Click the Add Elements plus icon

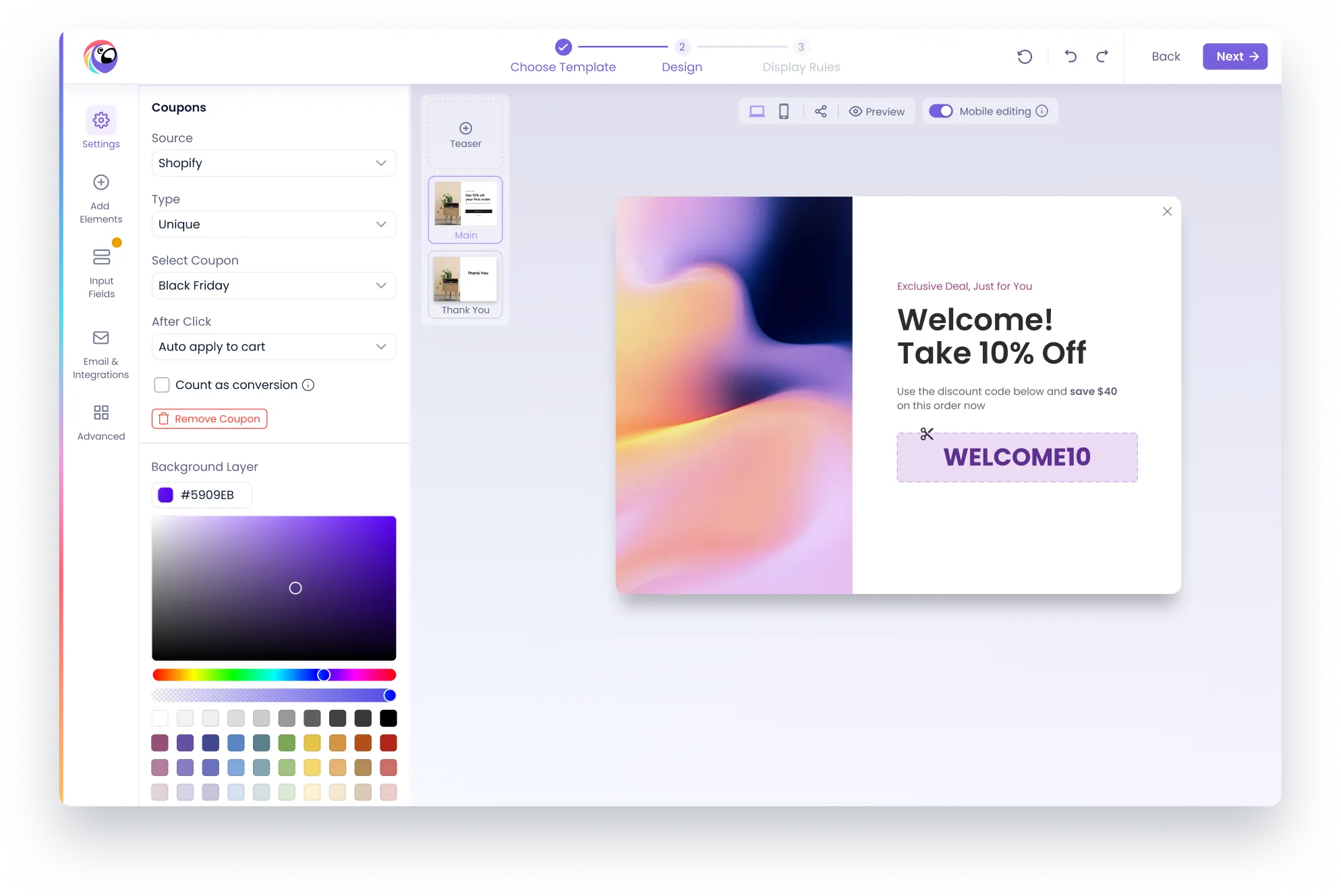[101, 182]
